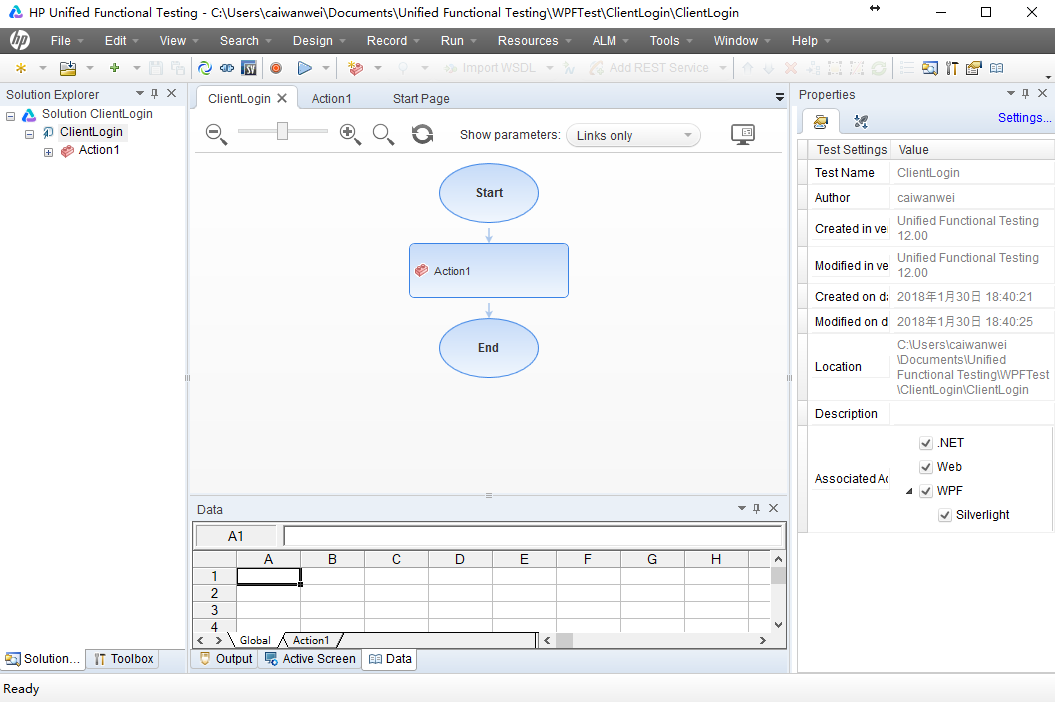Select the Global data sheet tab

coord(254,640)
